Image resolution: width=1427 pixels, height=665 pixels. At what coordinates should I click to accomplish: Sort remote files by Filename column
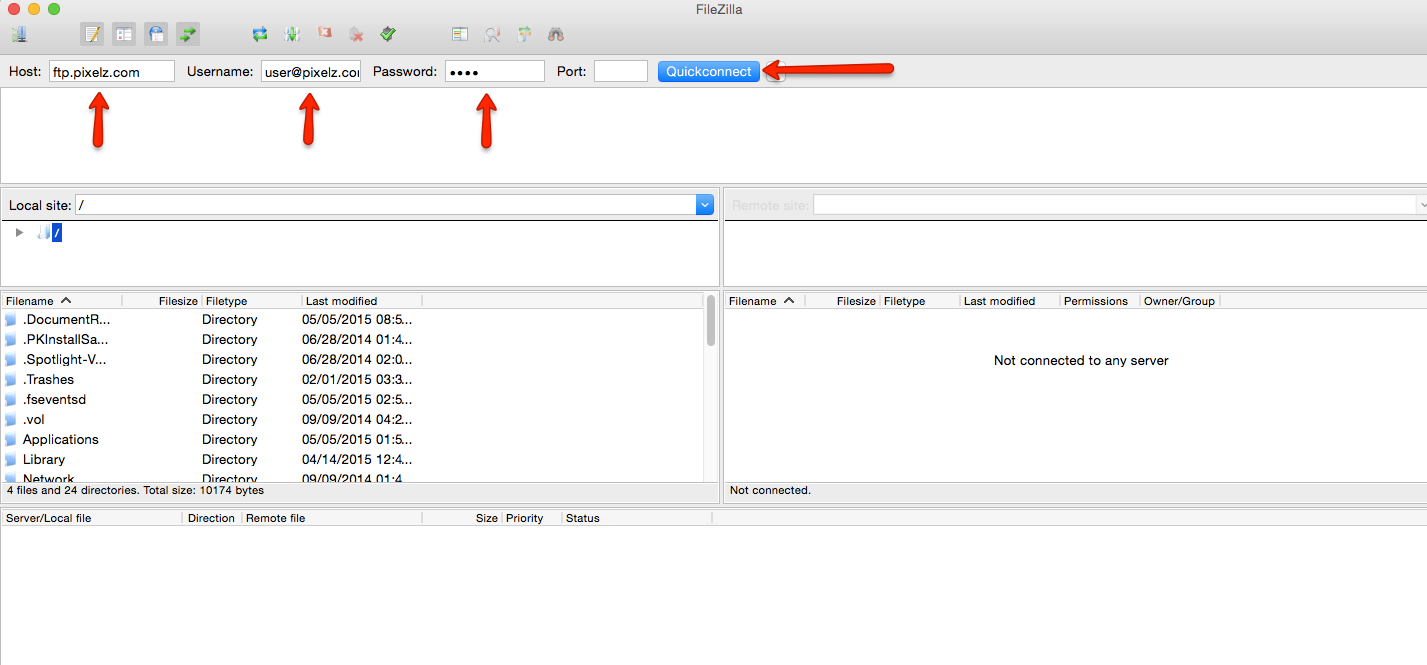pos(764,301)
